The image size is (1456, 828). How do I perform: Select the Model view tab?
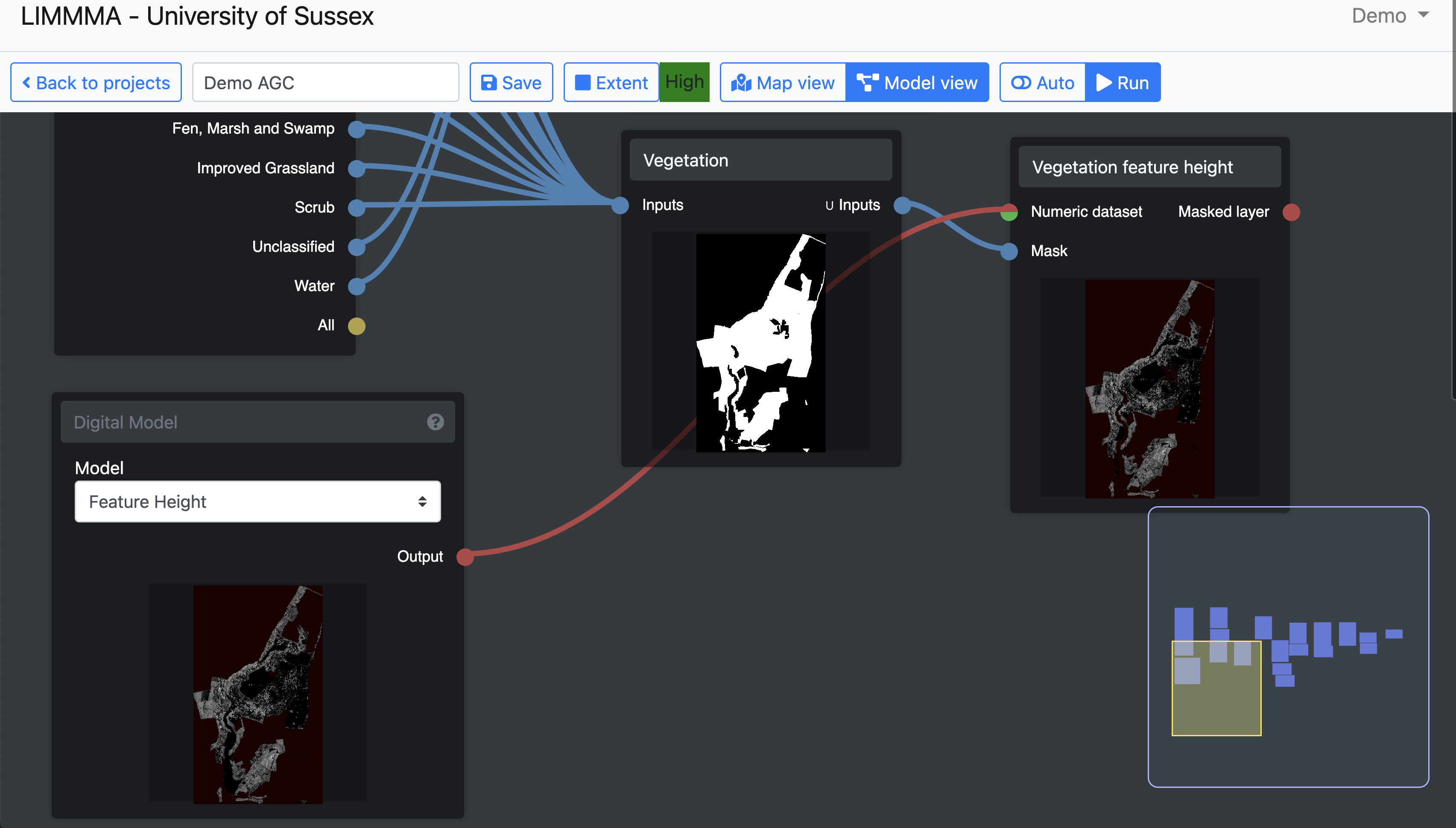917,83
